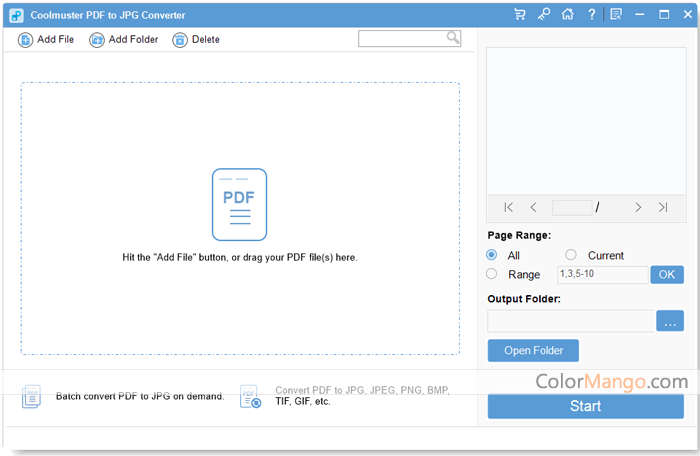Select the All page range option
700x456 pixels.
pyautogui.click(x=492, y=255)
